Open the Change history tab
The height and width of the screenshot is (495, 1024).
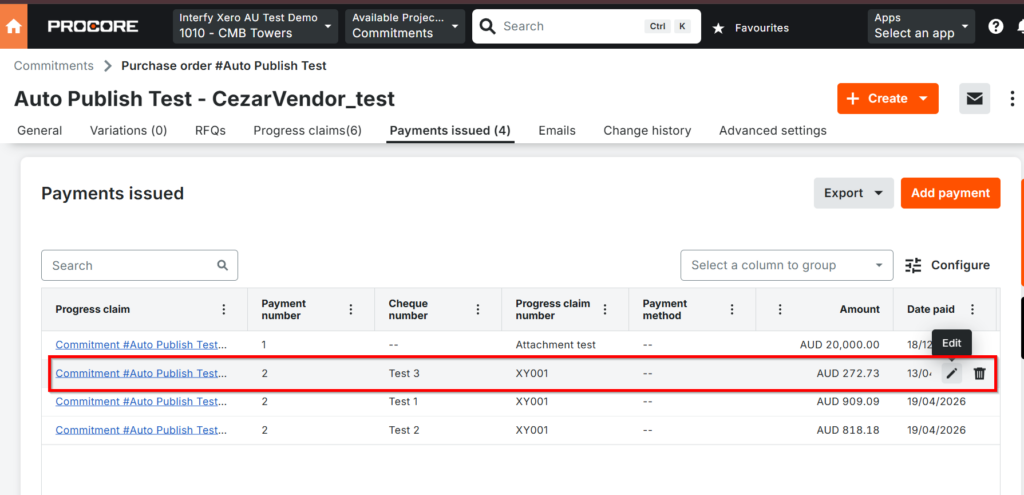pos(647,131)
